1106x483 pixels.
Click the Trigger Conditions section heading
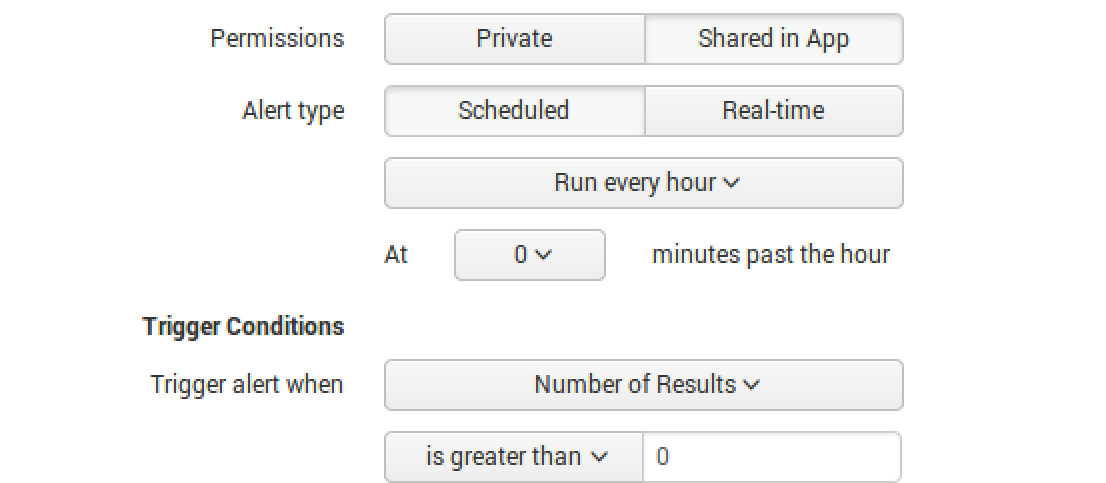243,327
